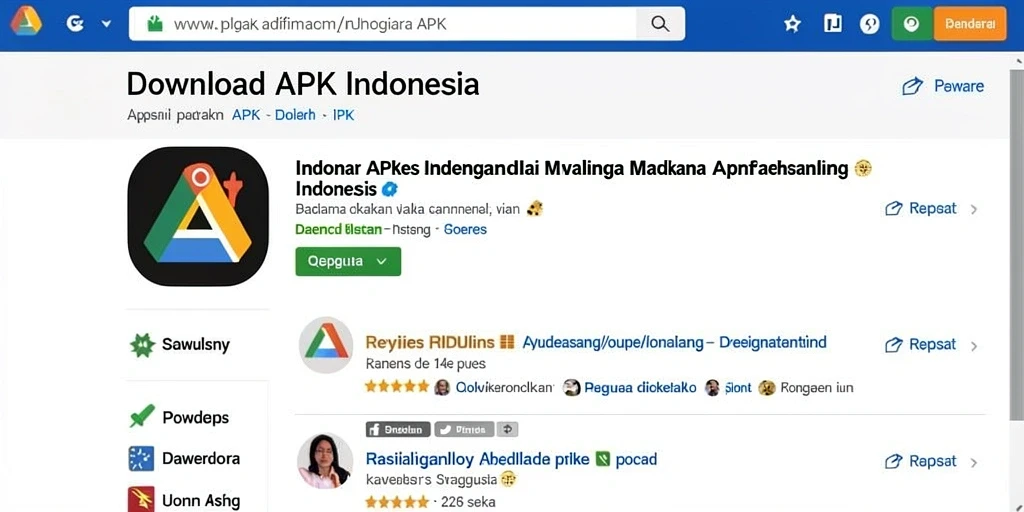Select Sawulsny in the sidebar
The width and height of the screenshot is (1024, 512).
(x=196, y=345)
